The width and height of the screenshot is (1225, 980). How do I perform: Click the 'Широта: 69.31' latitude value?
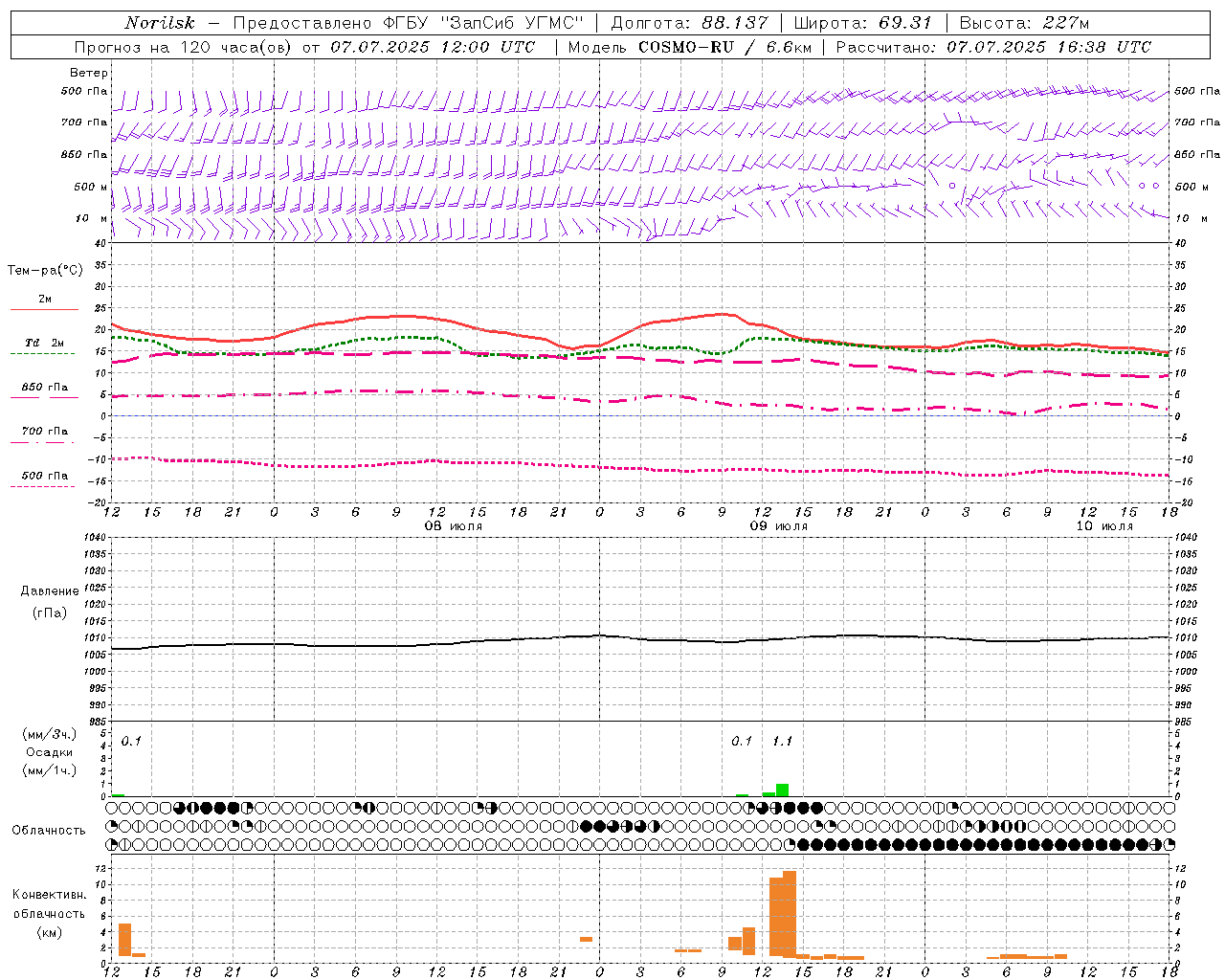coord(862,23)
